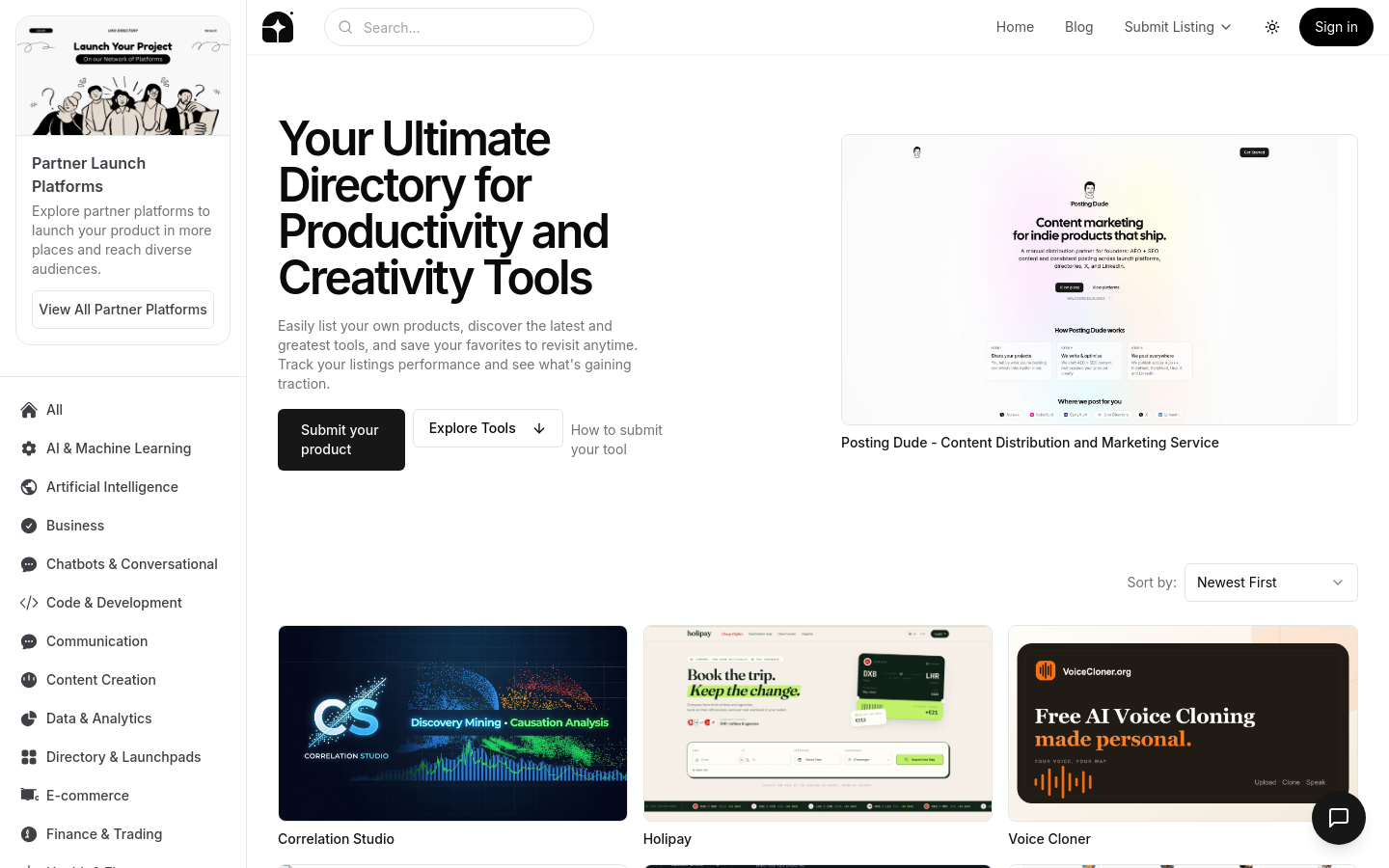Click the Holipay listing title
This screenshot has height=868, width=1389.
click(x=667, y=839)
